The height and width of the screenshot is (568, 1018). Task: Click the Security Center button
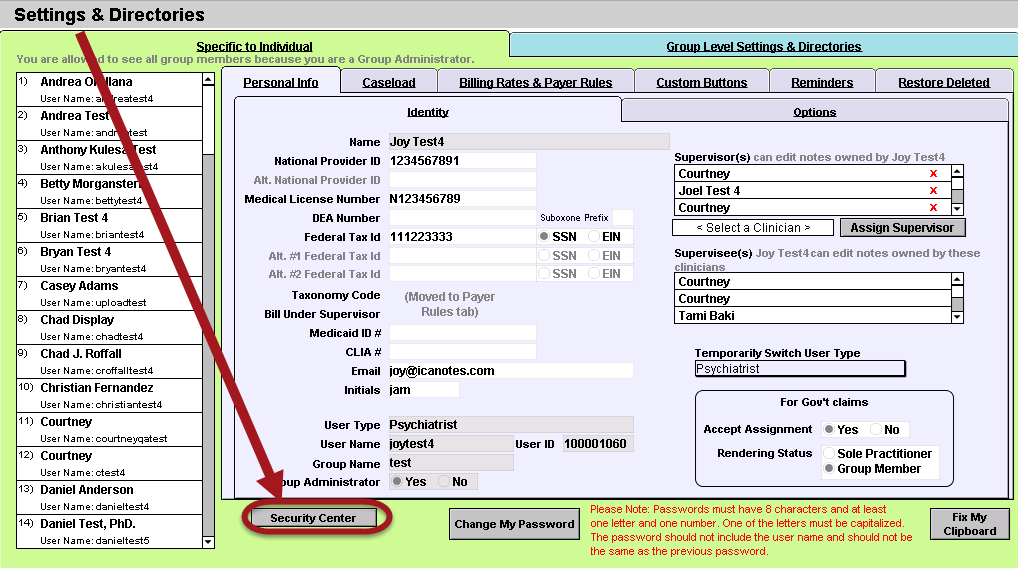point(313,518)
